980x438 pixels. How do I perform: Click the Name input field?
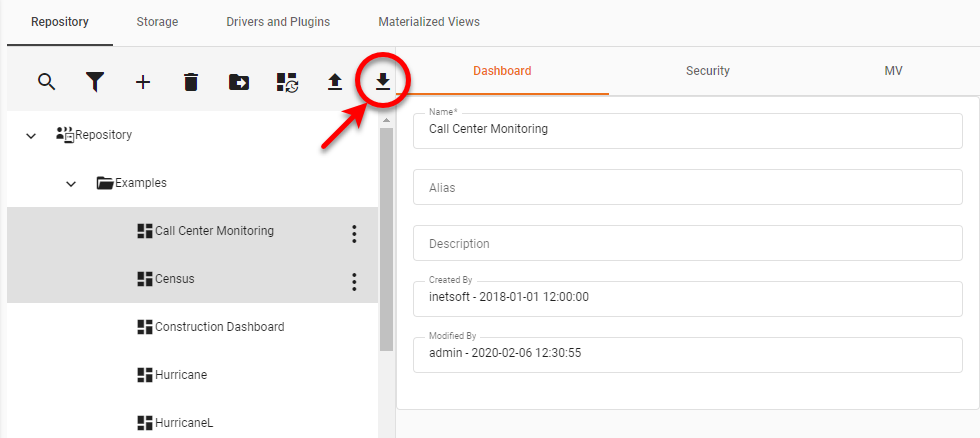click(688, 131)
